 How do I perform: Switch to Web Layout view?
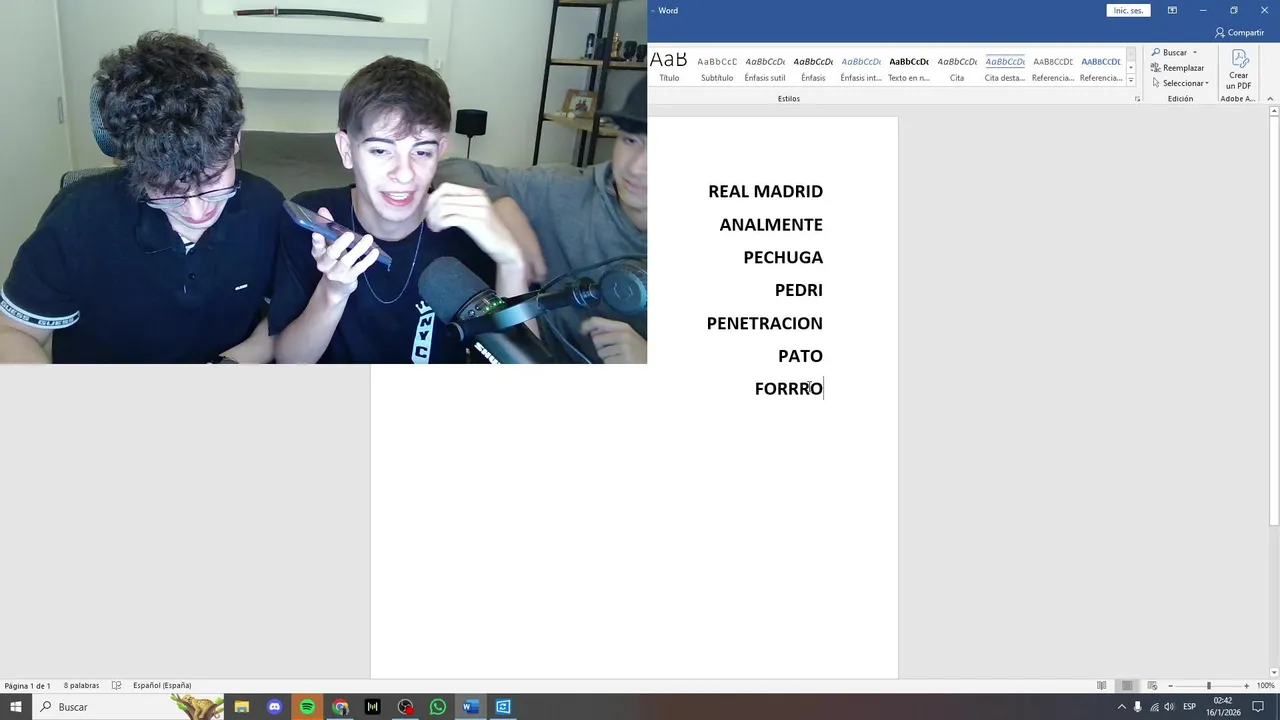pos(1152,686)
